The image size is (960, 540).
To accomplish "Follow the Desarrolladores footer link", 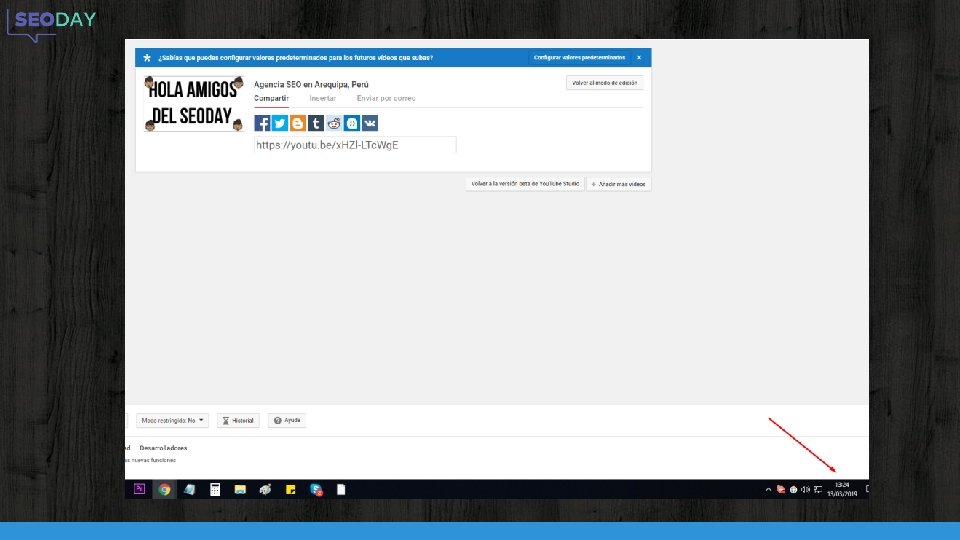I will click(x=163, y=448).
